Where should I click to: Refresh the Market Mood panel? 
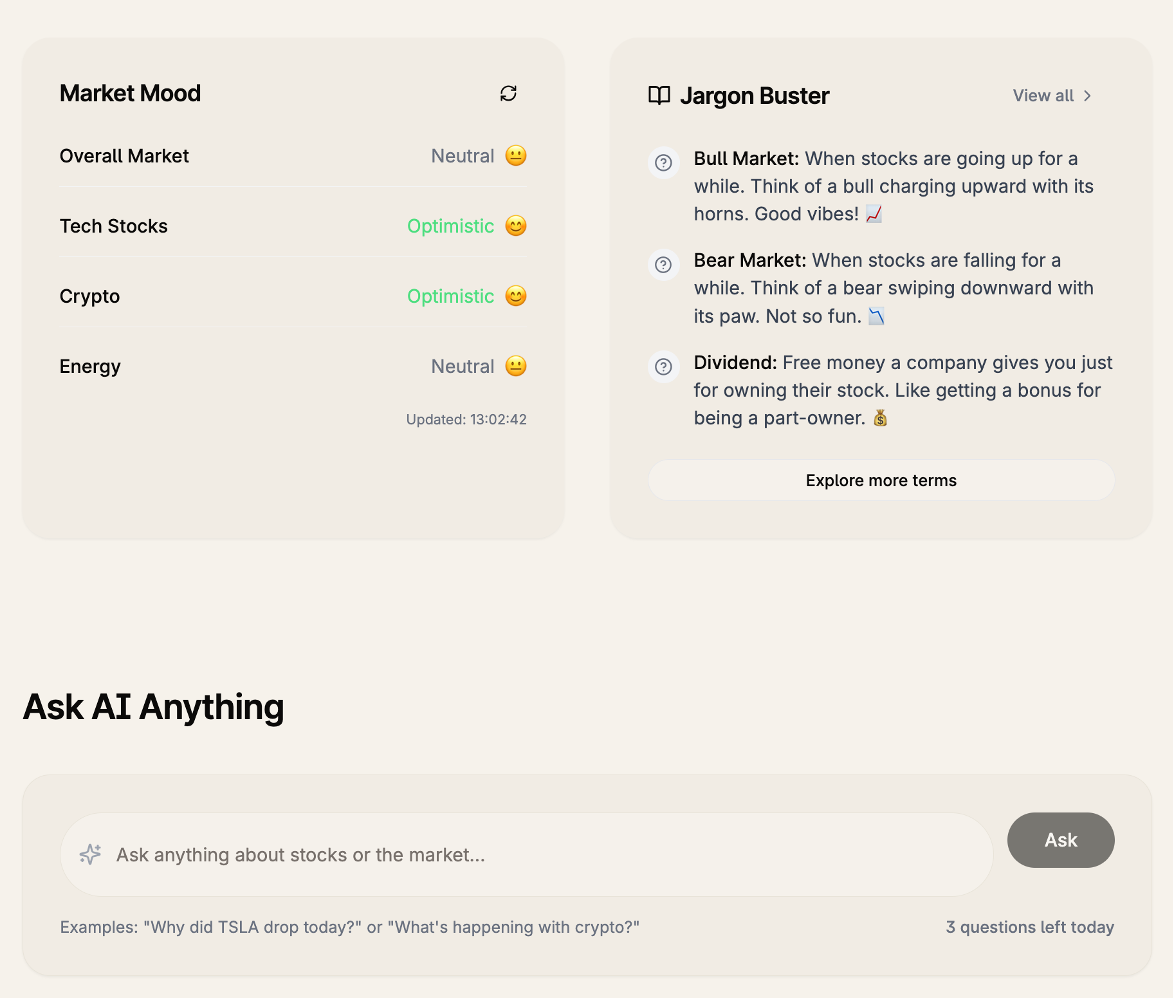tap(508, 93)
